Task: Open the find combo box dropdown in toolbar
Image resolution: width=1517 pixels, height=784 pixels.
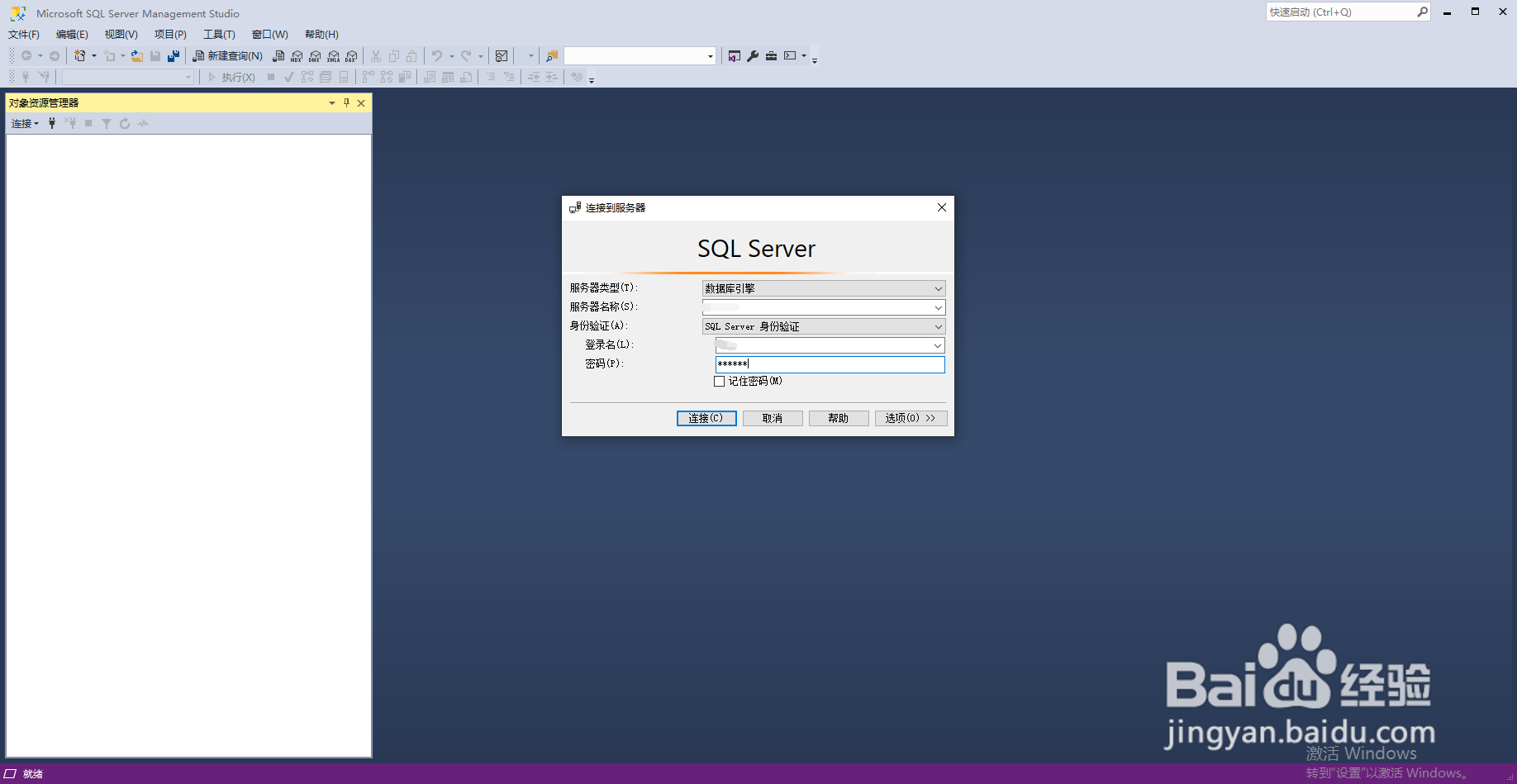Action: pos(710,56)
